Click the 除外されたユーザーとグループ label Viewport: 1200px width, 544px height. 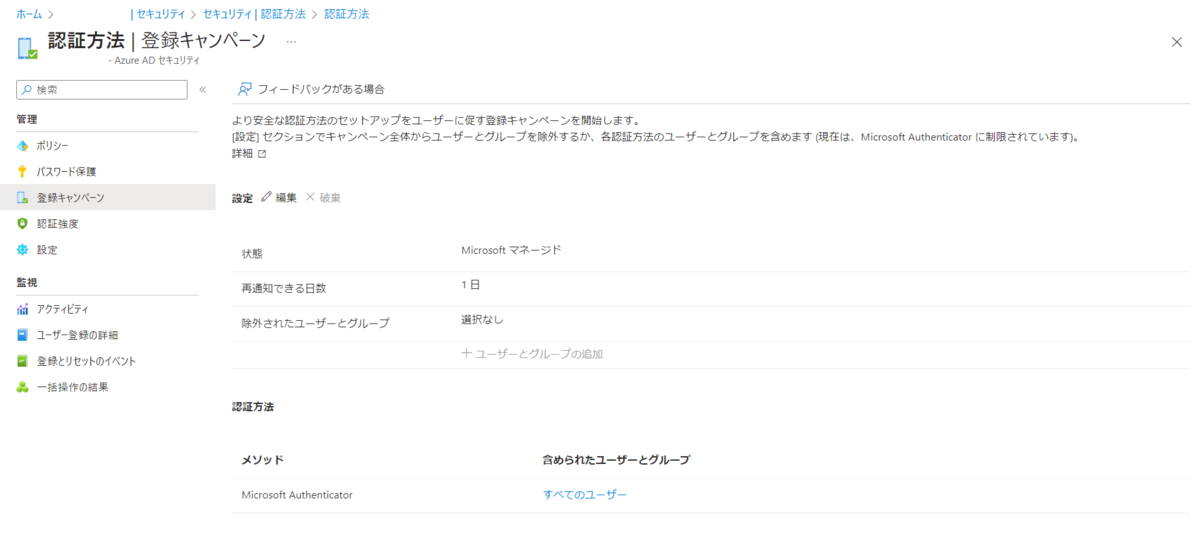pyautogui.click(x=315, y=323)
